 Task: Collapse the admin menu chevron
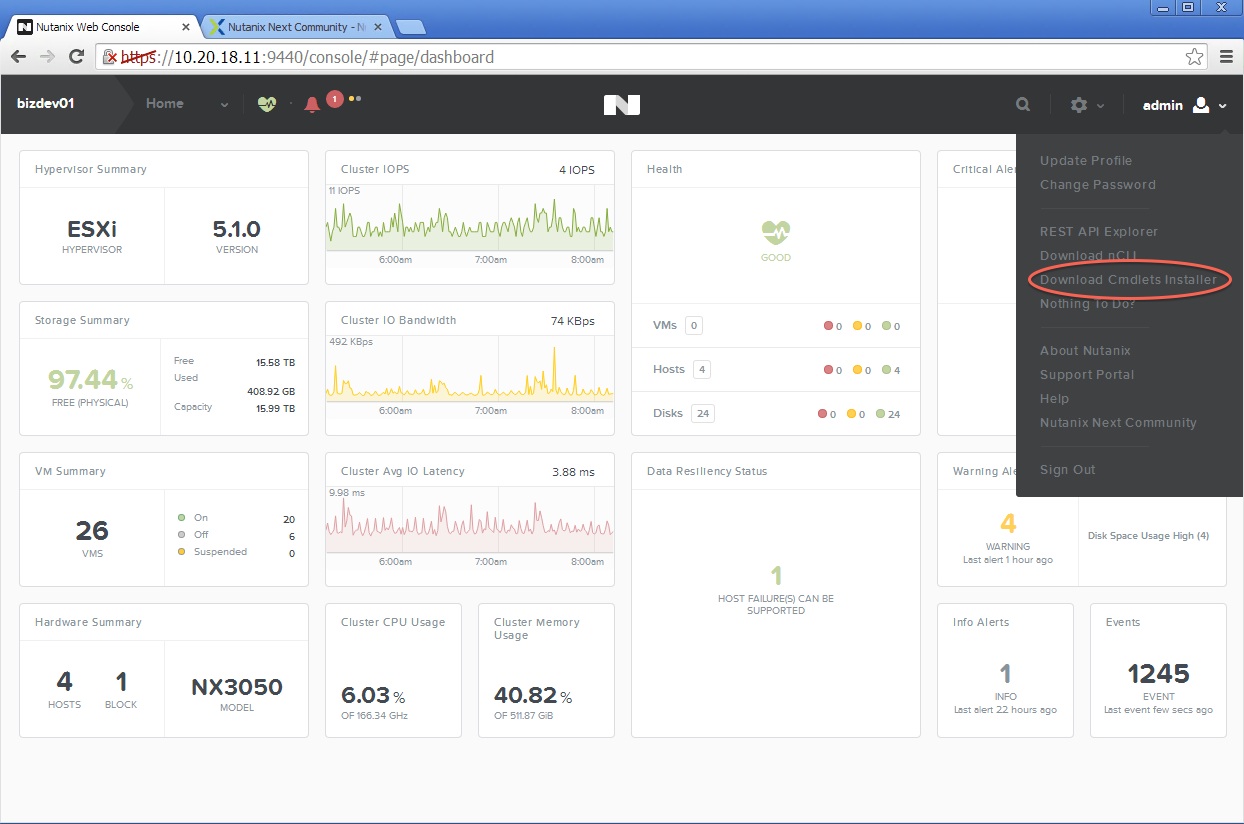point(1223,105)
